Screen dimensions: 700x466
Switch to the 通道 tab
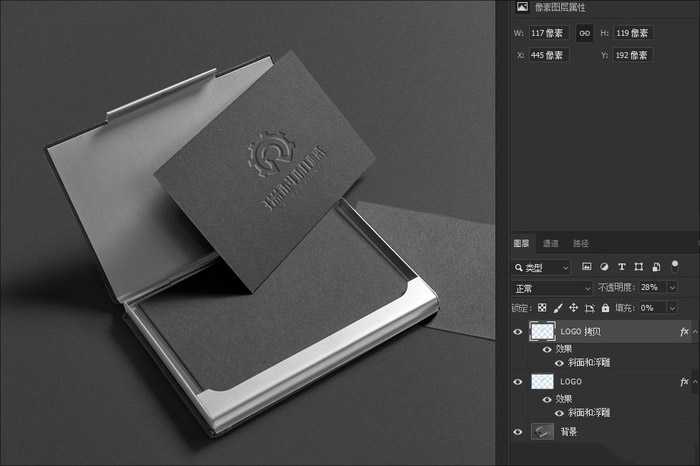coord(551,243)
